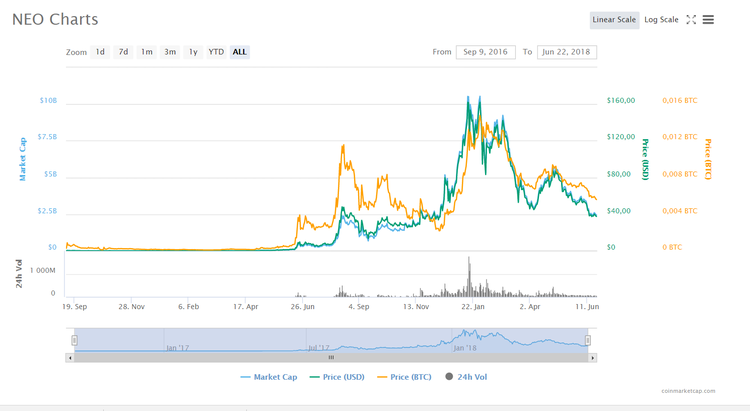Select the ALL zoom range
The height and width of the screenshot is (411, 750).
tap(240, 52)
